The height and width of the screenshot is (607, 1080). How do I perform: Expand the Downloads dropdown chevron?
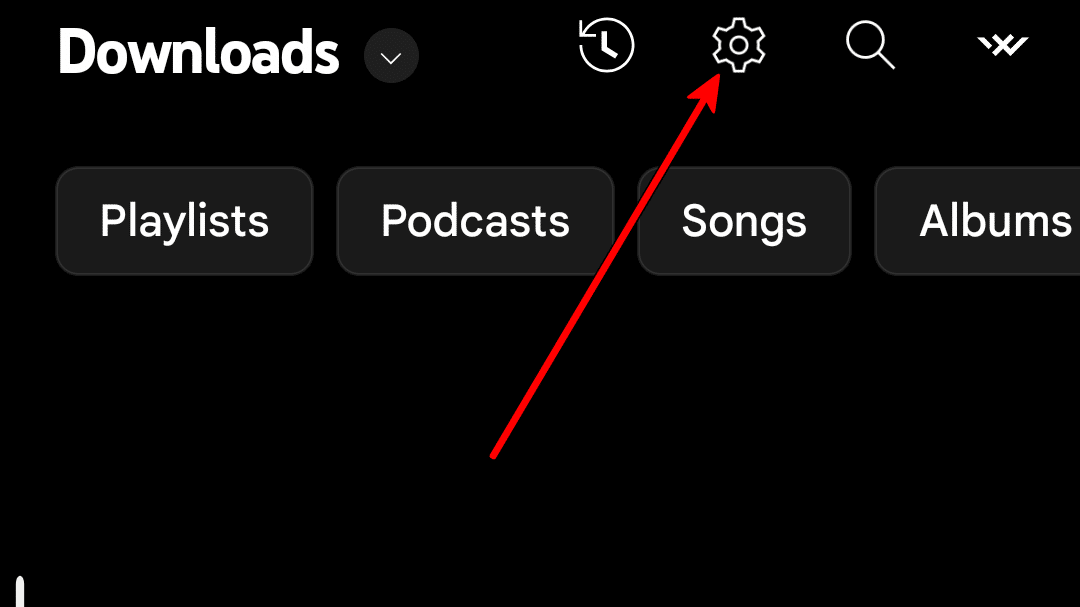click(x=391, y=56)
